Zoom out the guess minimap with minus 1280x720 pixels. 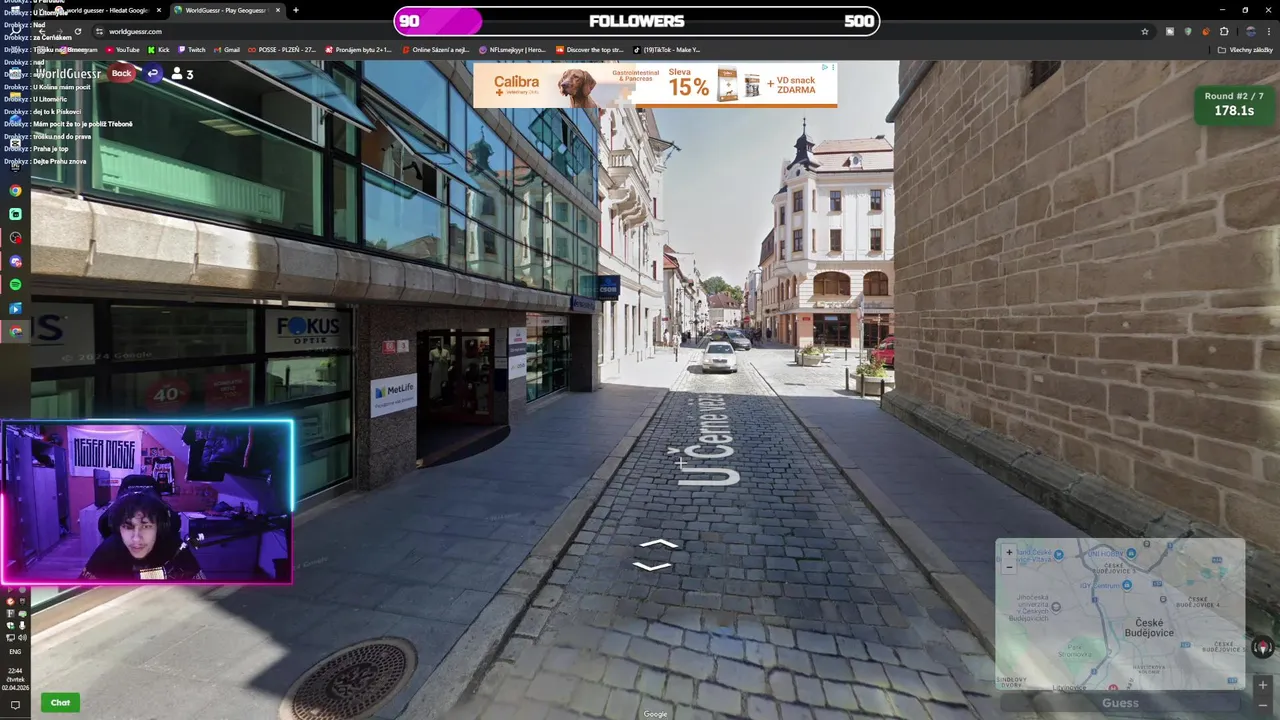(1009, 566)
